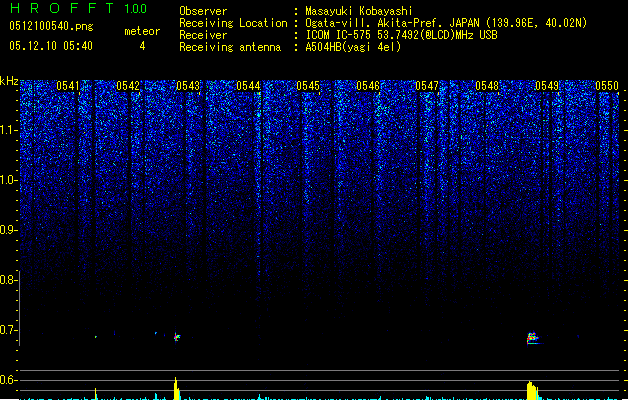Screen dimensions: 629x400
Task: Click the 0.7 frequency axis label
Action: [7, 330]
